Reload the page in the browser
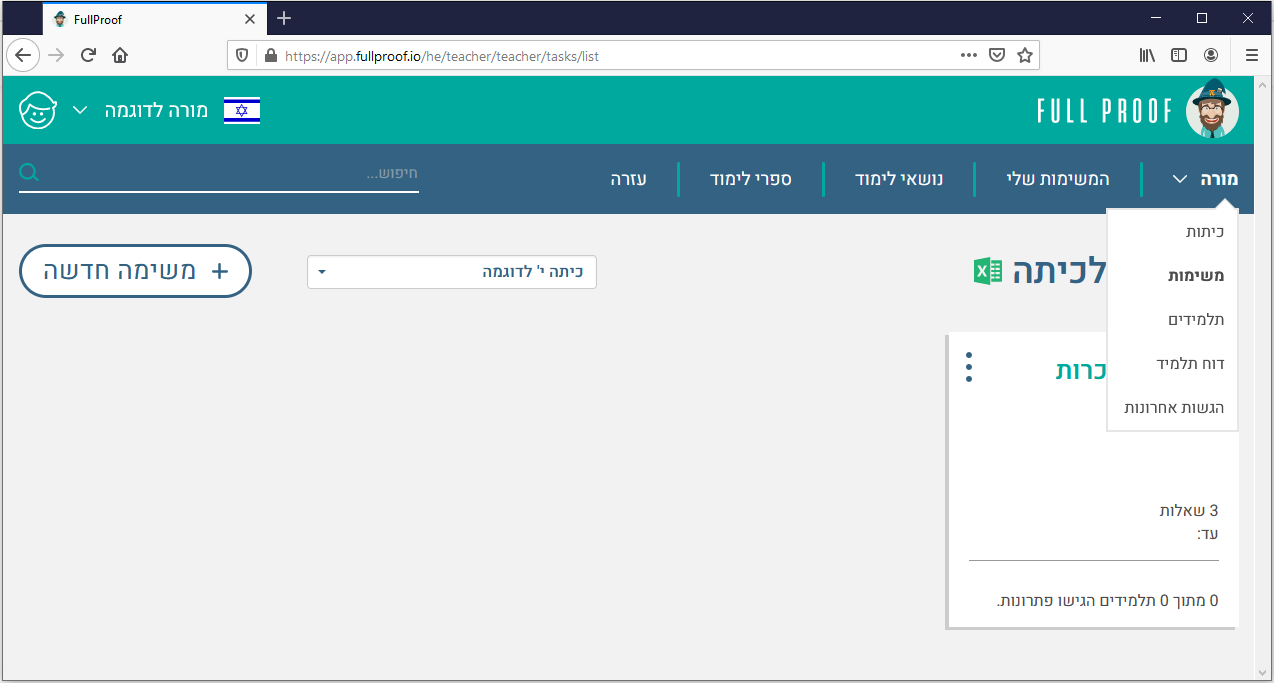Viewport: 1274px width, 683px height. (88, 56)
